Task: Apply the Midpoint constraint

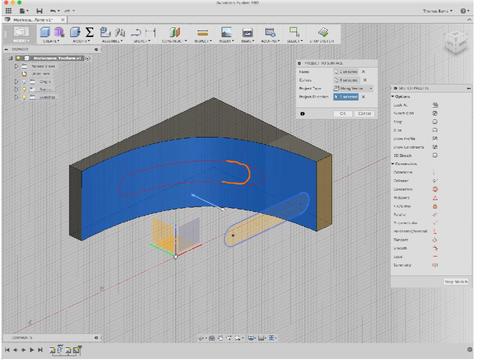Action: coord(435,198)
